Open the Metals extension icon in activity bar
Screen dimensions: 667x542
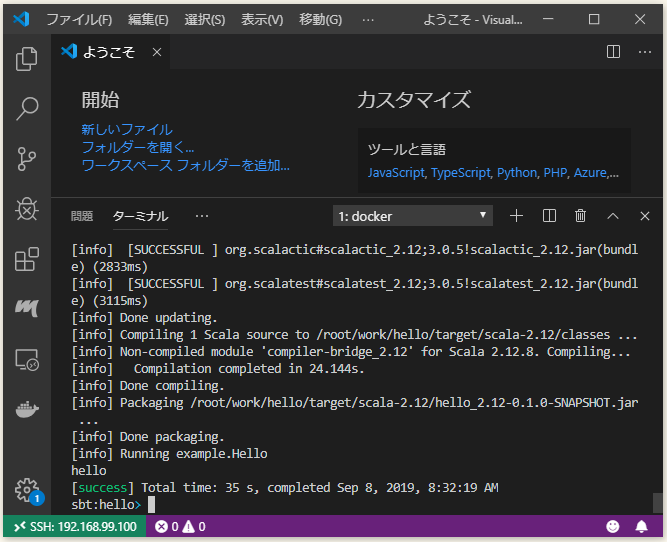(27, 308)
